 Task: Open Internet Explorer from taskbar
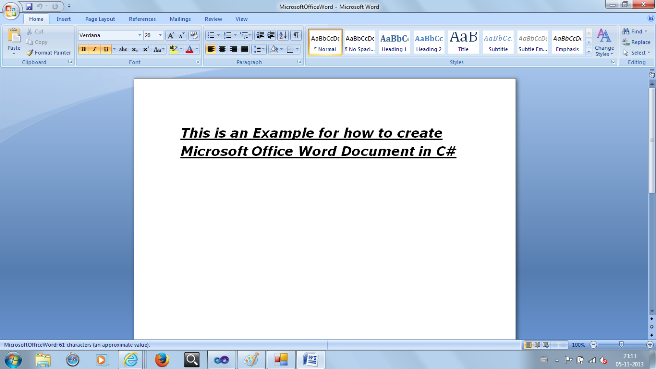tap(131, 359)
